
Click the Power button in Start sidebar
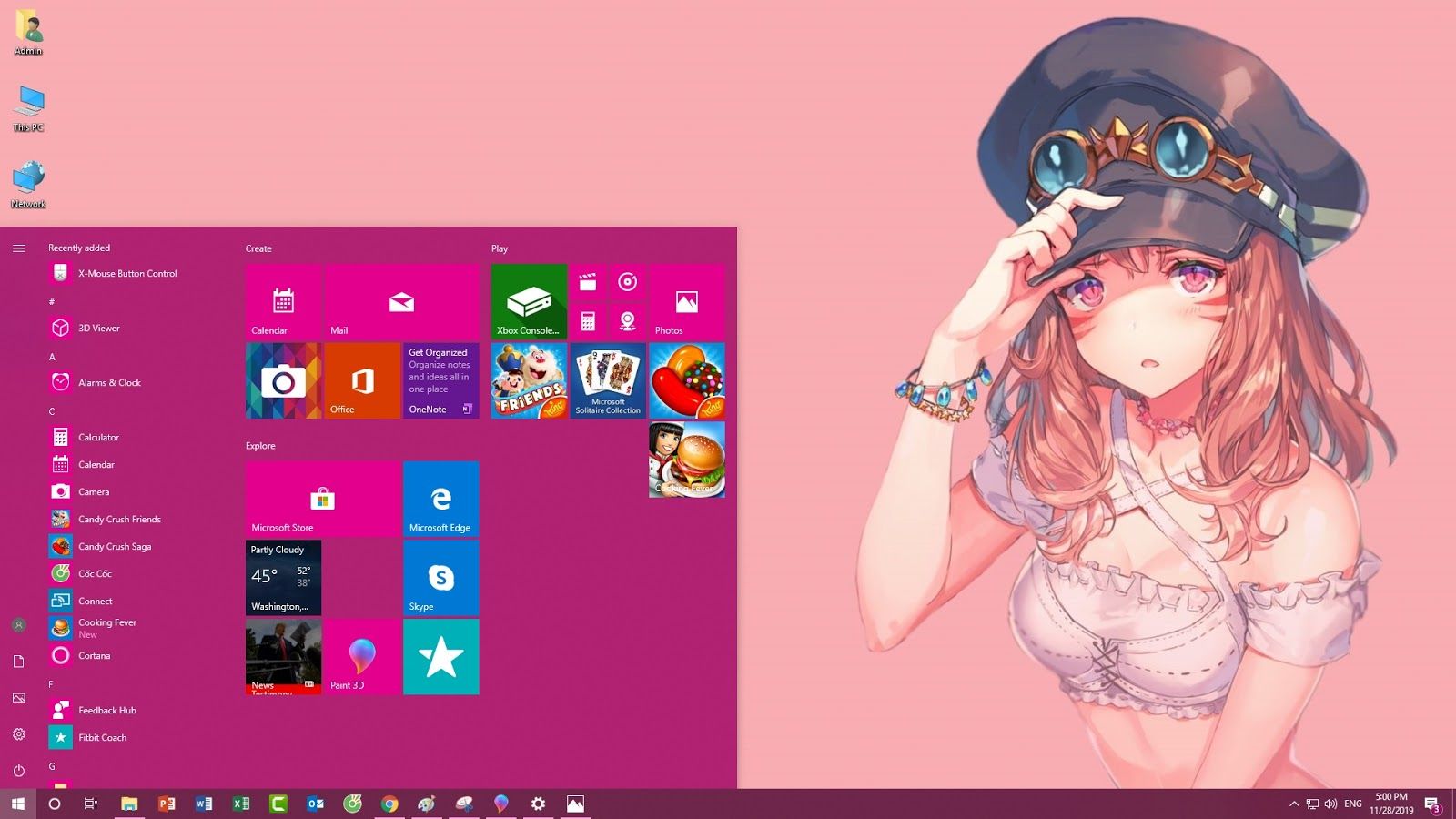18,771
